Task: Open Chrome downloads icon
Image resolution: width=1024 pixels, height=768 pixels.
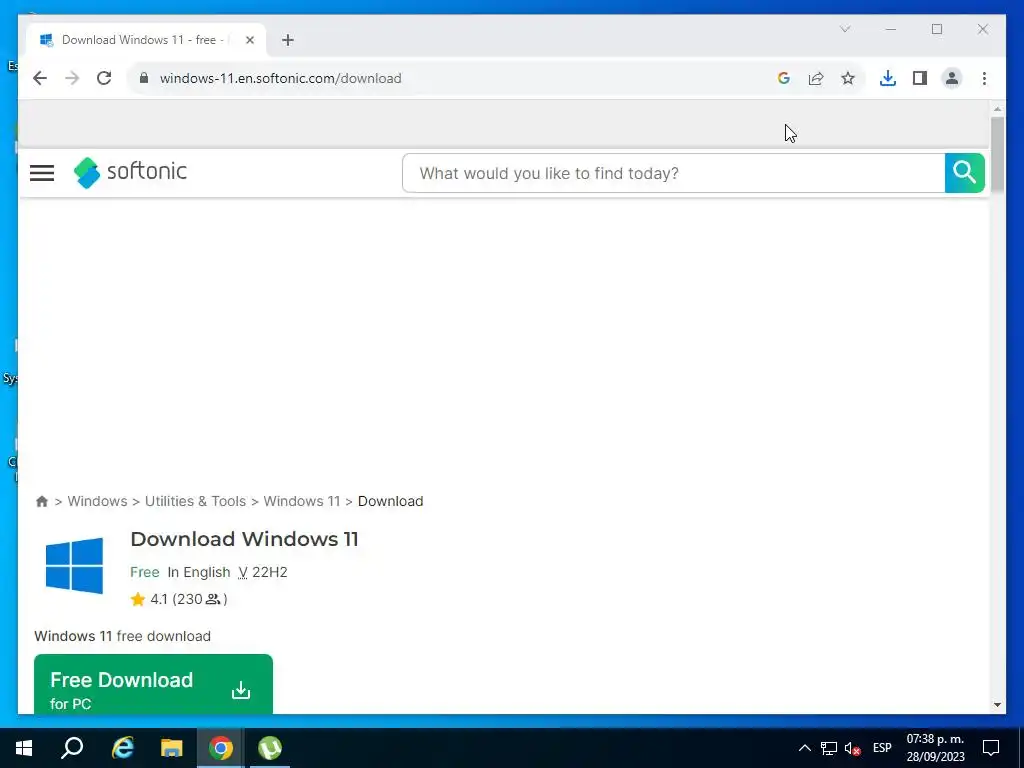Action: (888, 78)
